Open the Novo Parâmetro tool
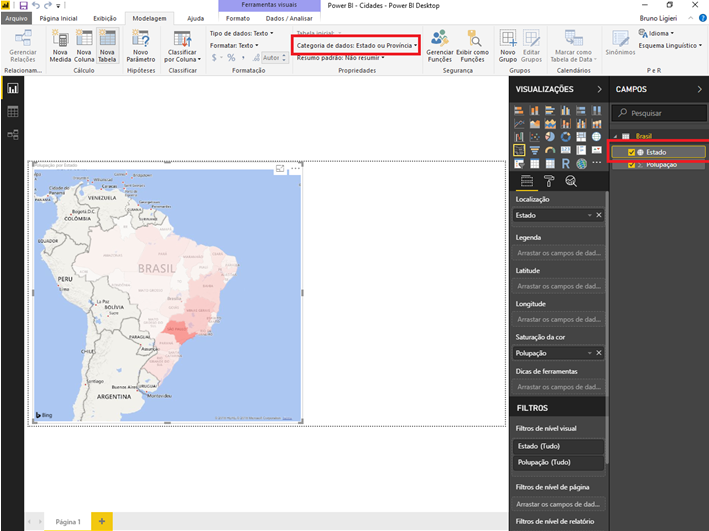Image resolution: width=709 pixels, height=531 pixels. (x=141, y=46)
